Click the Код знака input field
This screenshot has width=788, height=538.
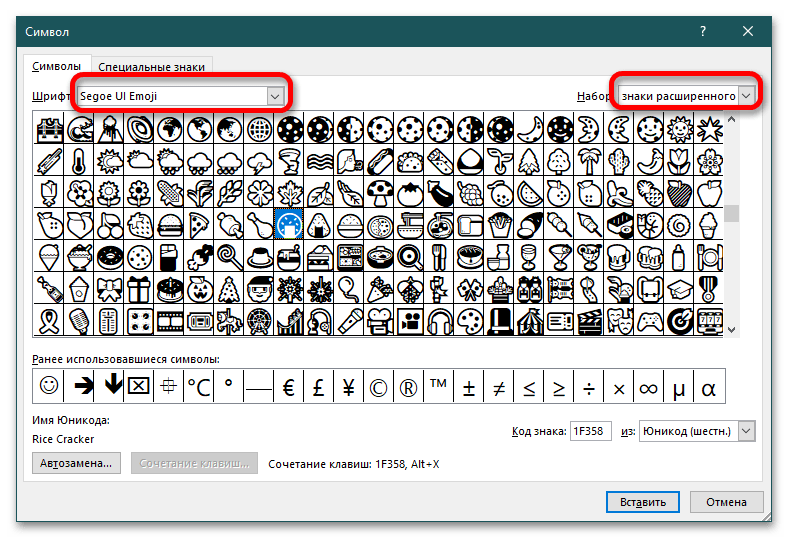point(590,431)
